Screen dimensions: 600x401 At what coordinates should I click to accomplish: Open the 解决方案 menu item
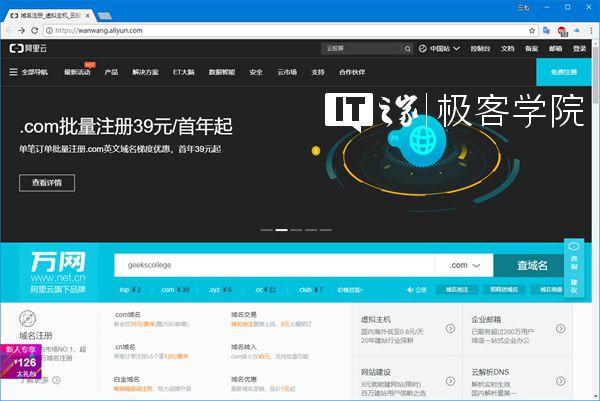click(x=145, y=72)
